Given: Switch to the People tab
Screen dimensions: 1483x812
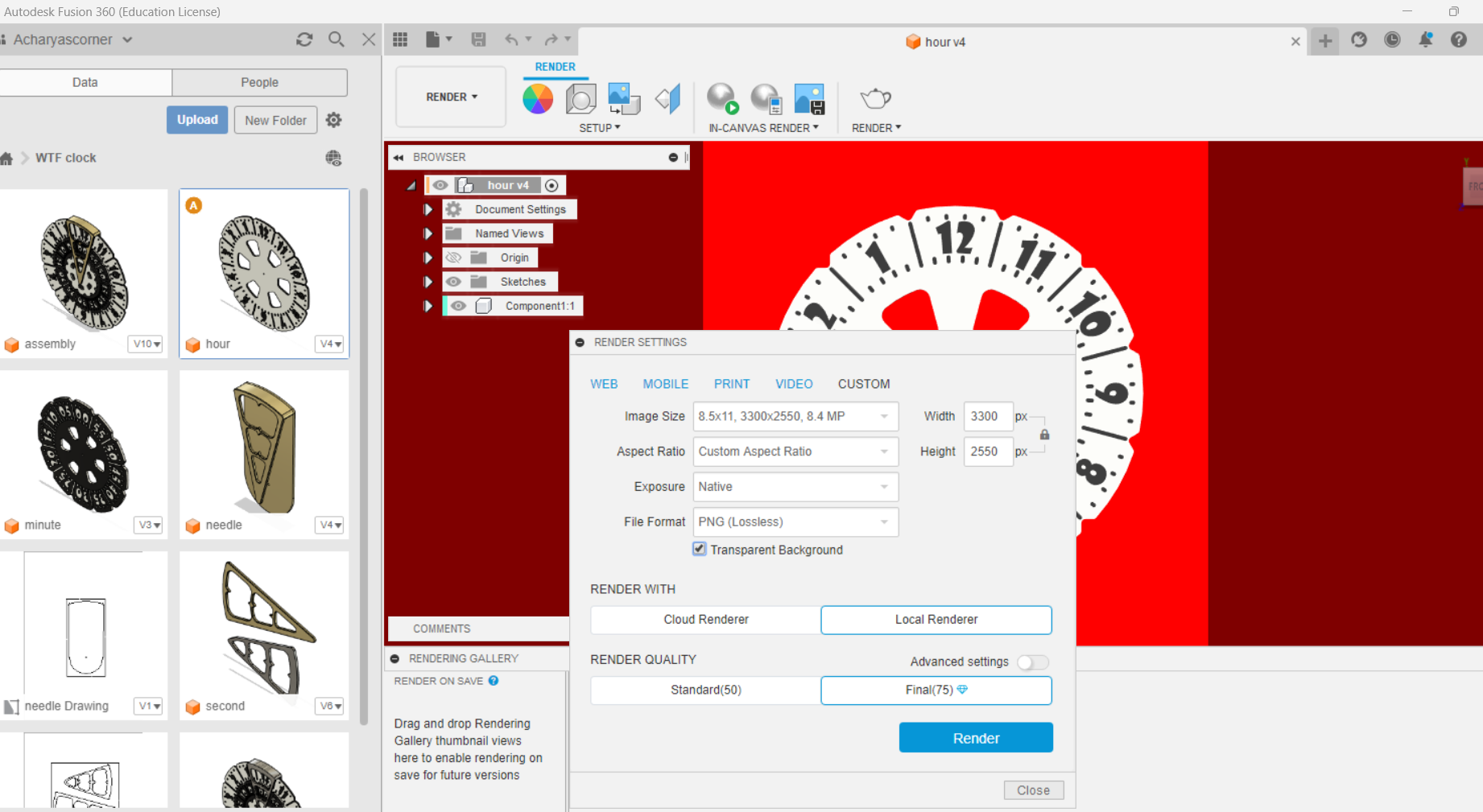Looking at the screenshot, I should 259,82.
